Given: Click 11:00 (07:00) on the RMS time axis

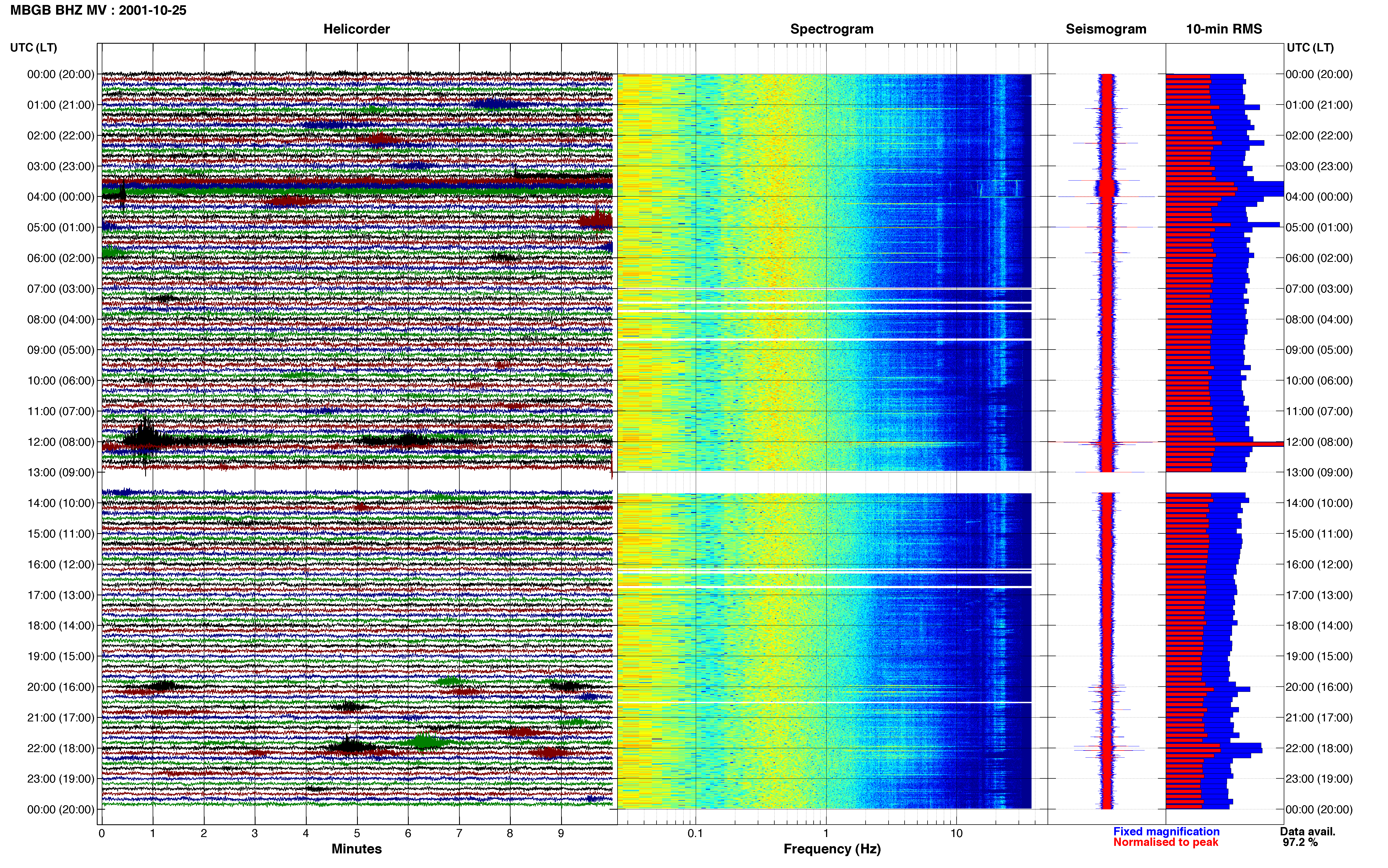Looking at the screenshot, I should pyautogui.click(x=1319, y=412).
